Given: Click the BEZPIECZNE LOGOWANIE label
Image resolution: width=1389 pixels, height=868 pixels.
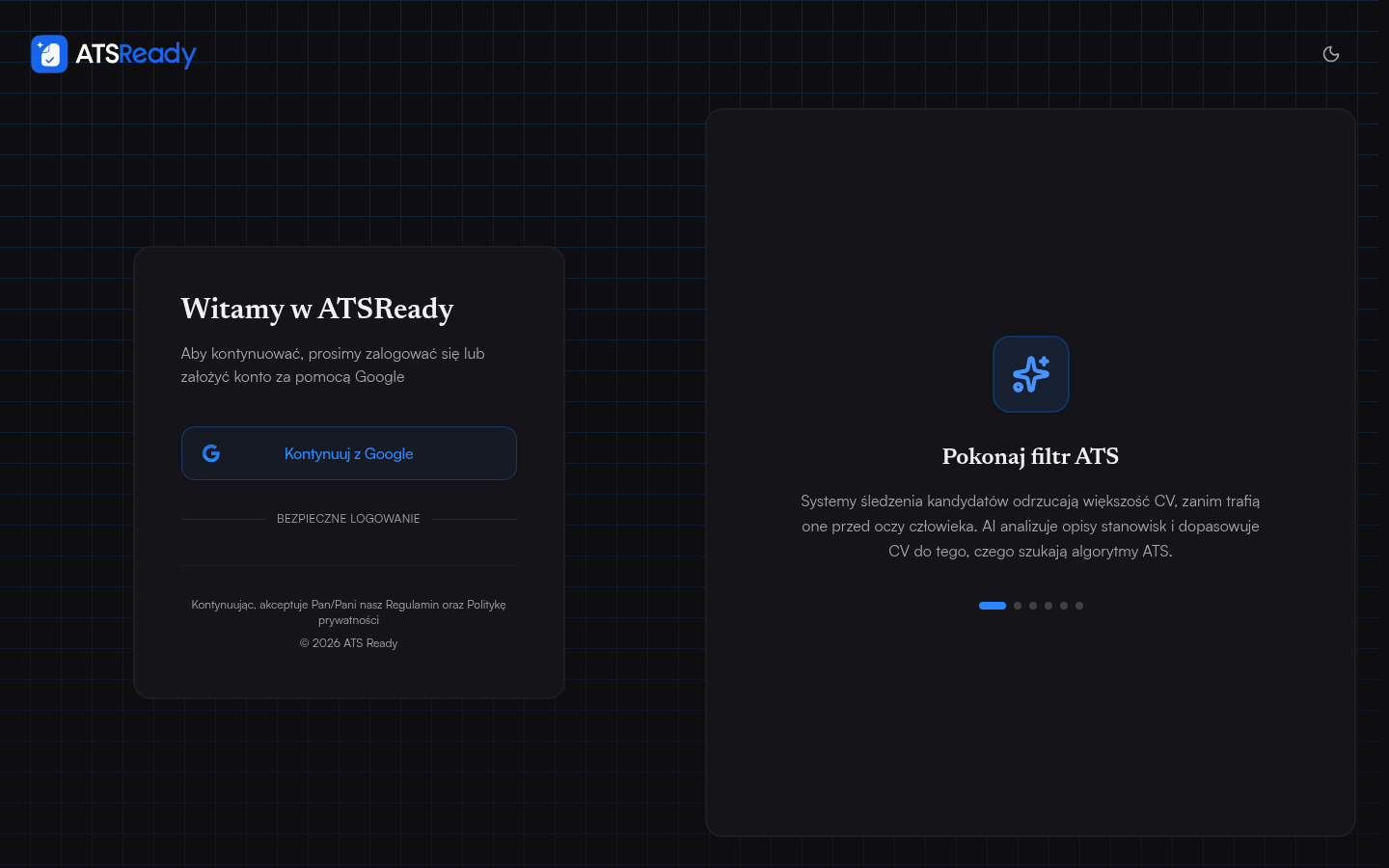Looking at the screenshot, I should click(348, 519).
